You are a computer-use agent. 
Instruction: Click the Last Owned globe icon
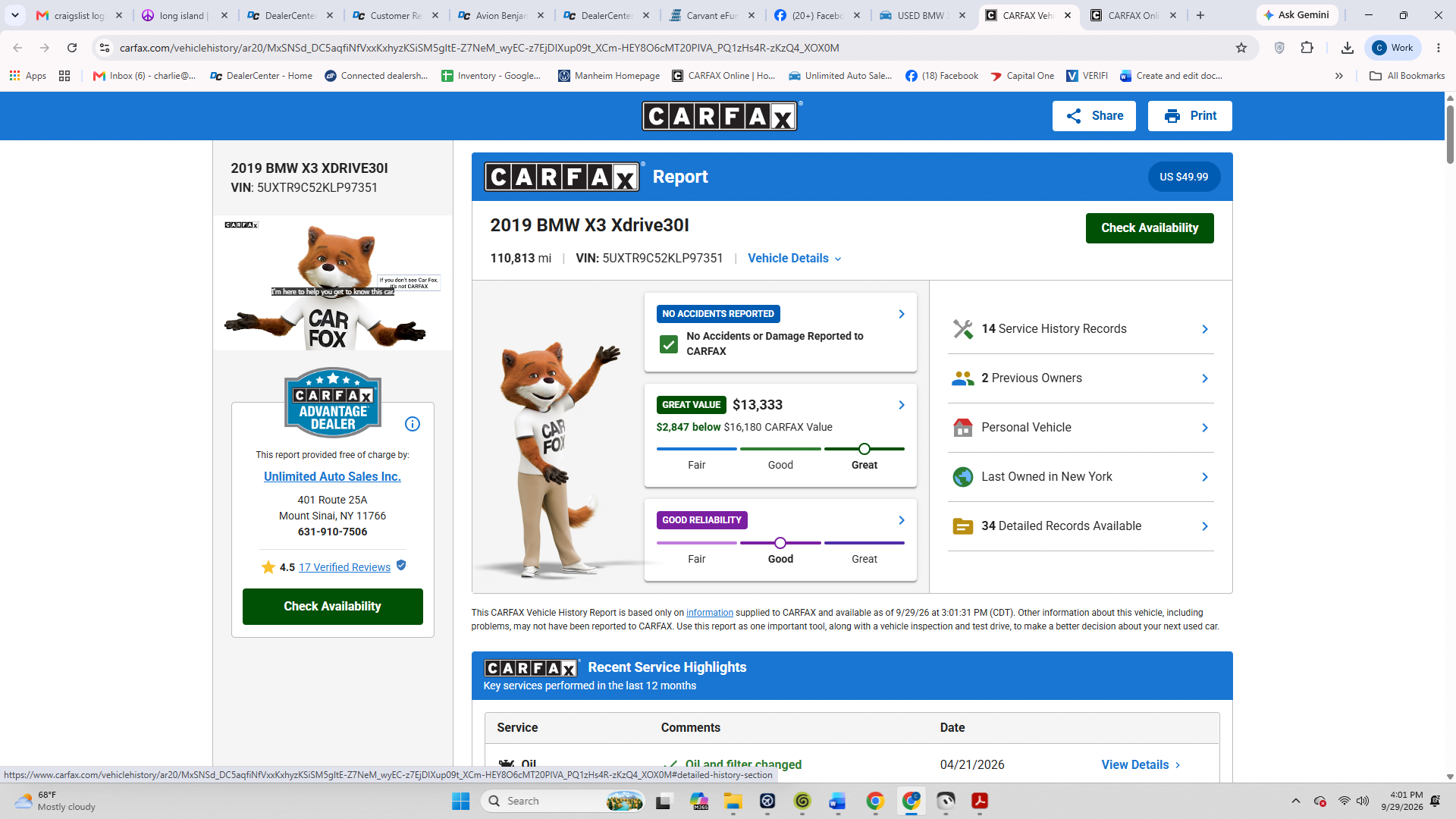point(962,477)
